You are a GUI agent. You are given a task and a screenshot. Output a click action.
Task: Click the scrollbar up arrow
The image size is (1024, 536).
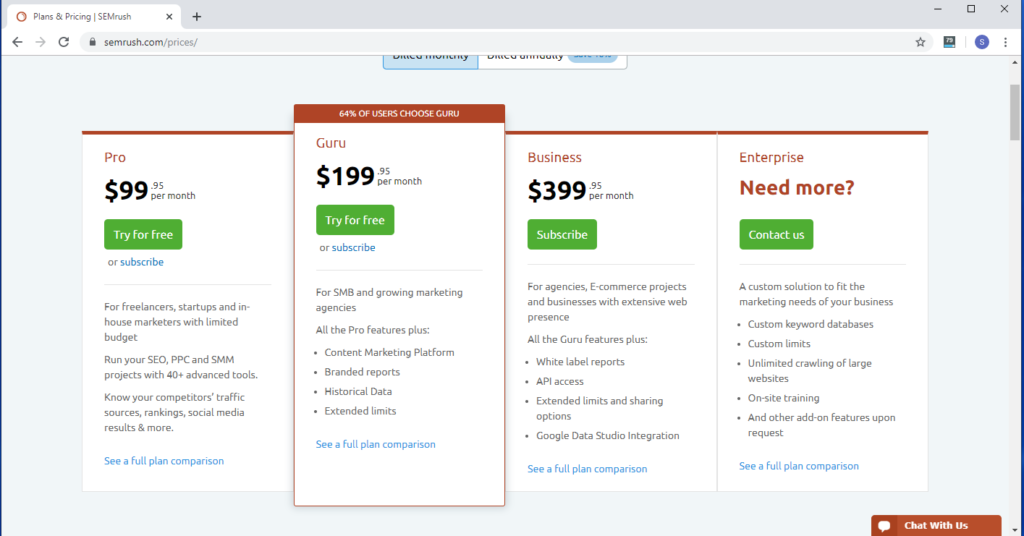(1014, 63)
